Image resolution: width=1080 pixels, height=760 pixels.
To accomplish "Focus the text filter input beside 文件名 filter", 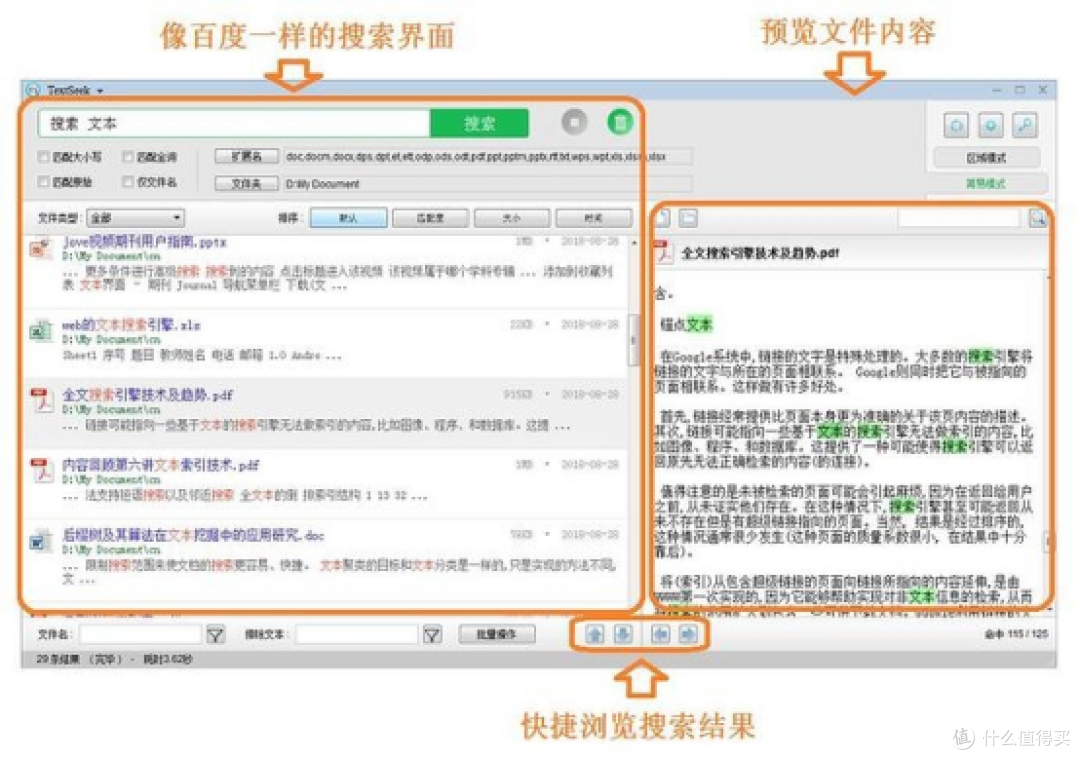I will 357,634.
